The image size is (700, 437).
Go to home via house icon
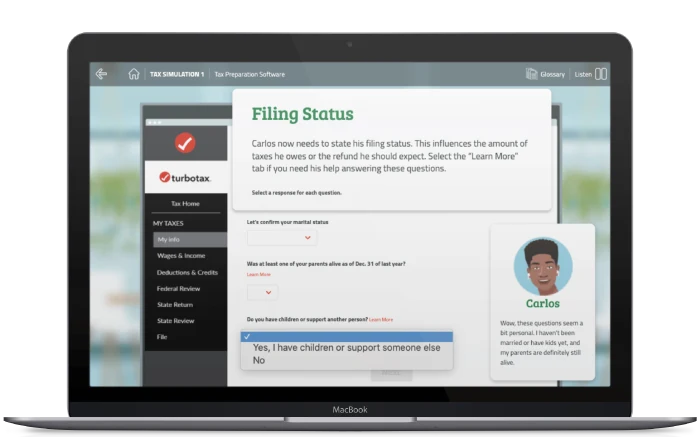[133, 74]
